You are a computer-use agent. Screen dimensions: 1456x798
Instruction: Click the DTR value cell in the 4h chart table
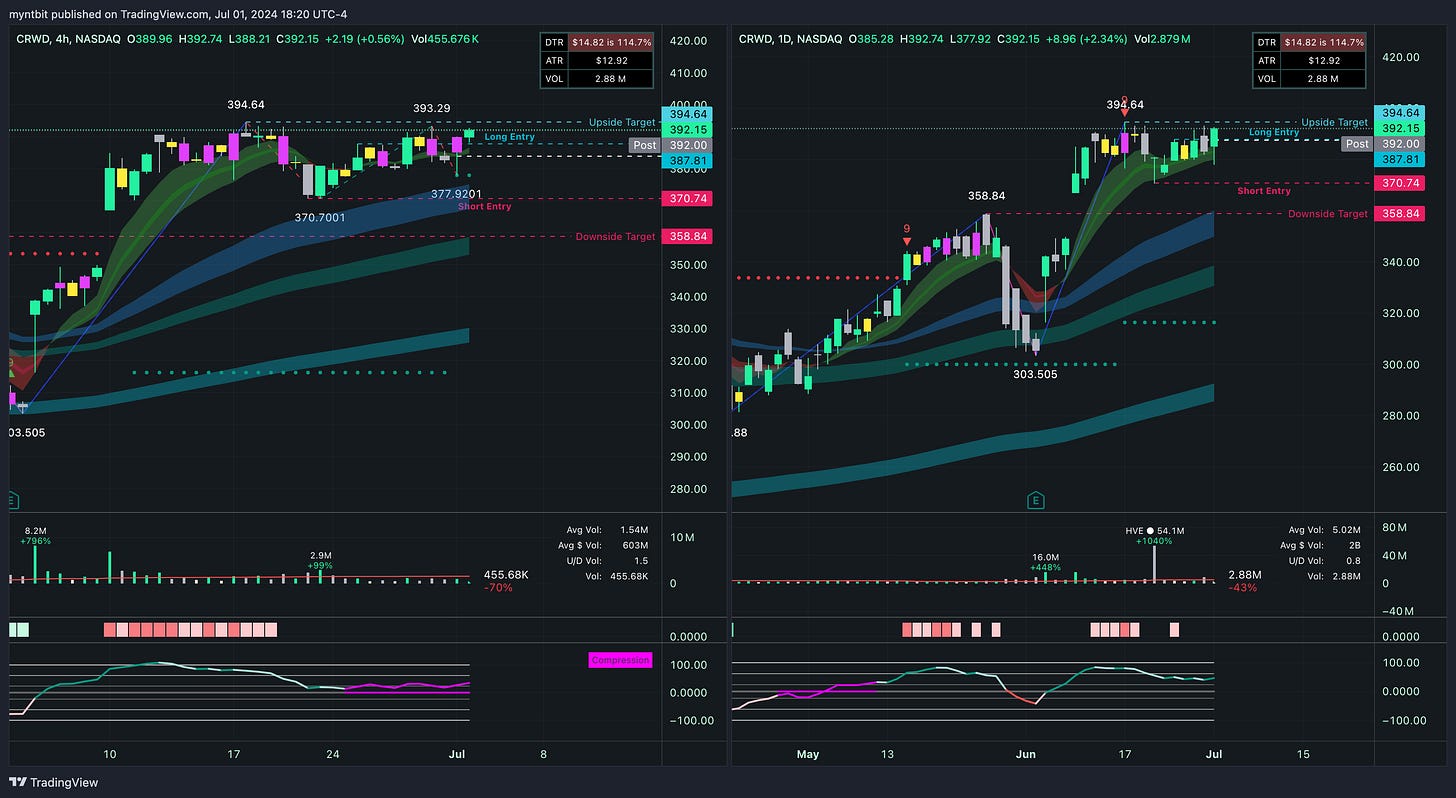click(x=610, y=43)
